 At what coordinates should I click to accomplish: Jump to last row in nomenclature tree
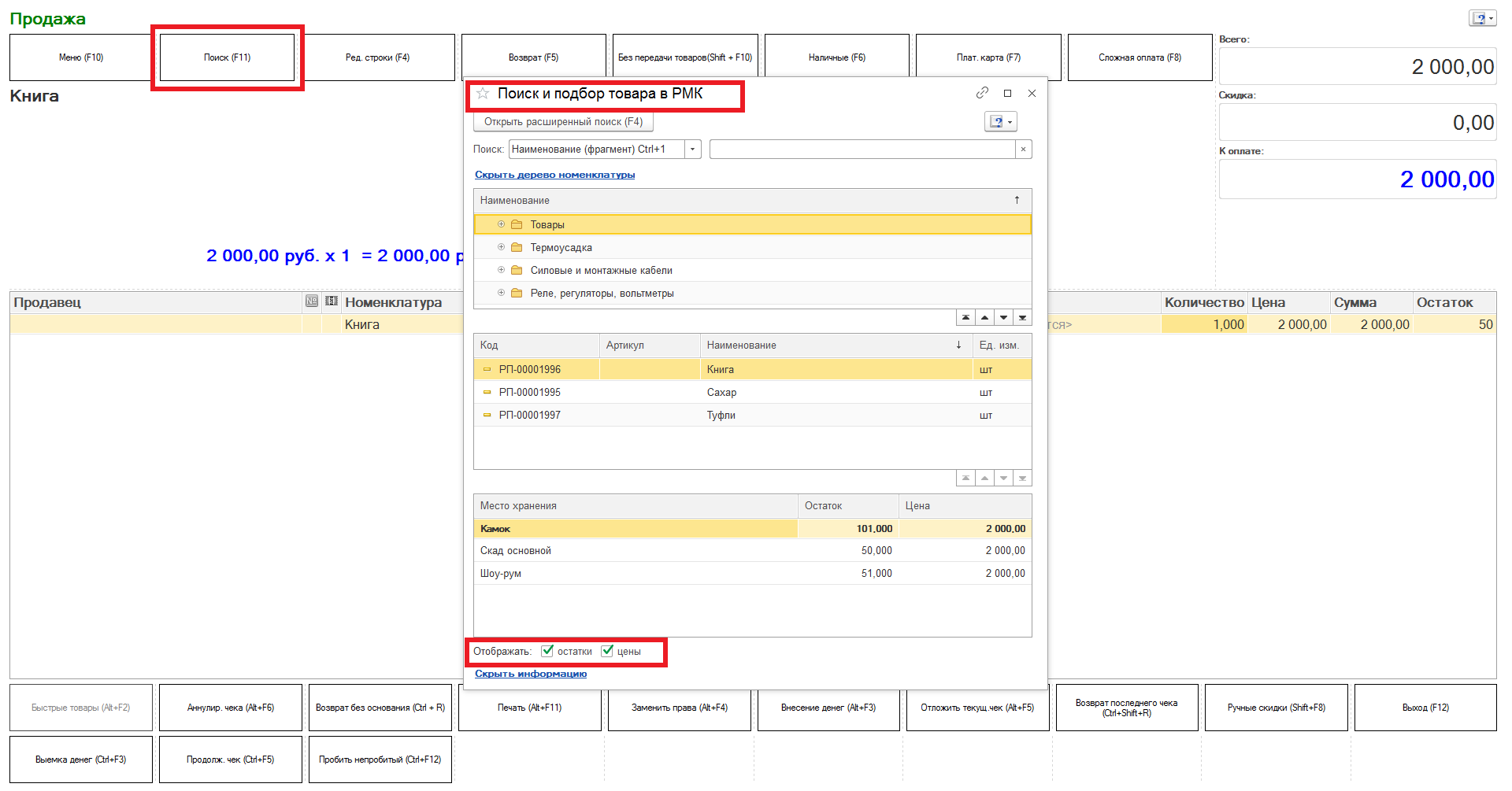pos(1022,318)
